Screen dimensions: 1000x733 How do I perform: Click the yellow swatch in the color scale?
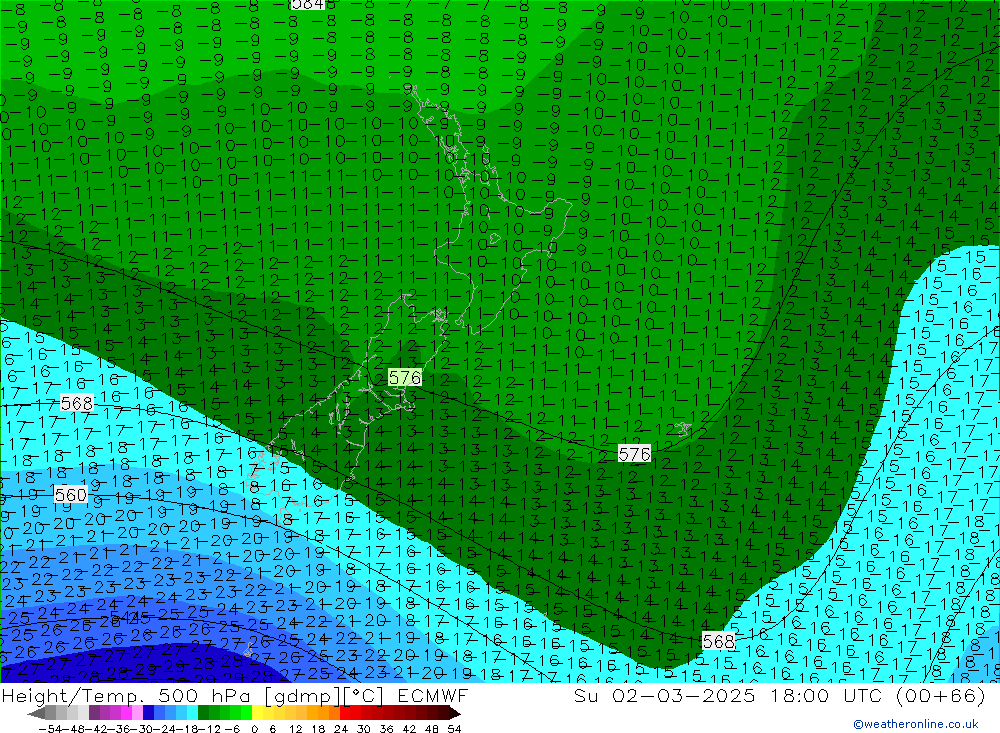tap(257, 713)
